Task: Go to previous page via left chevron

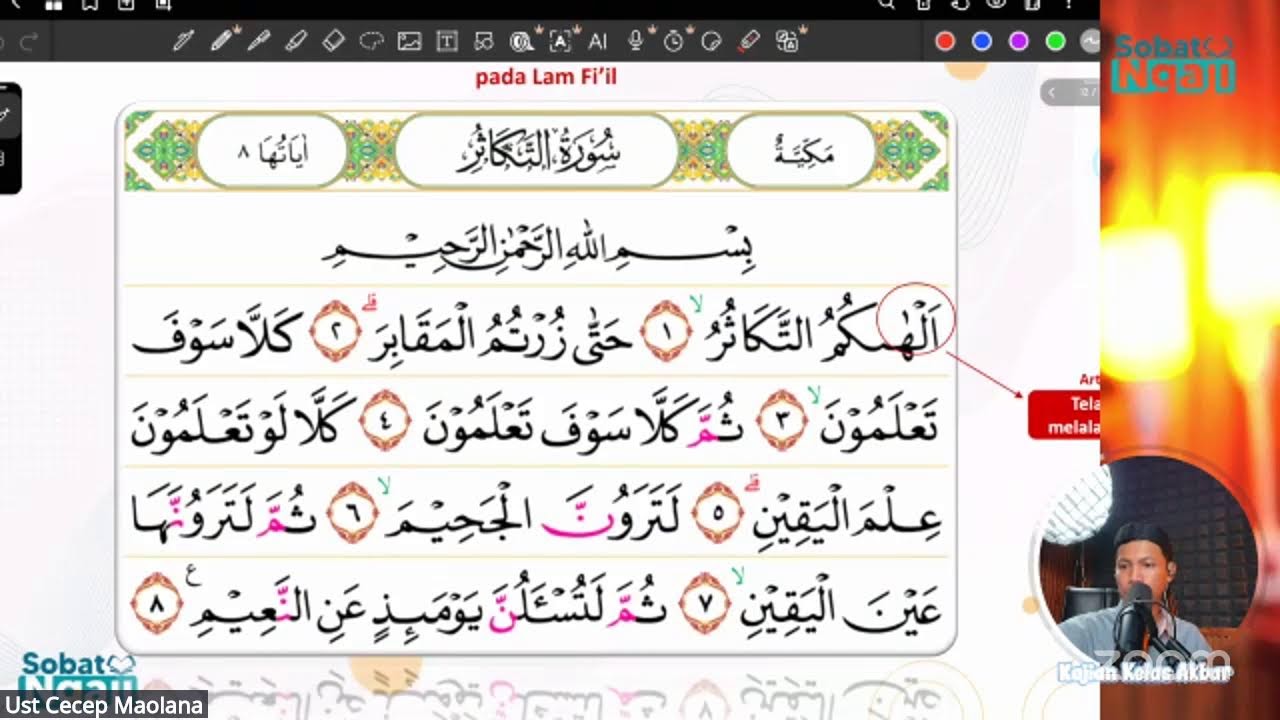Action: coord(1052,92)
